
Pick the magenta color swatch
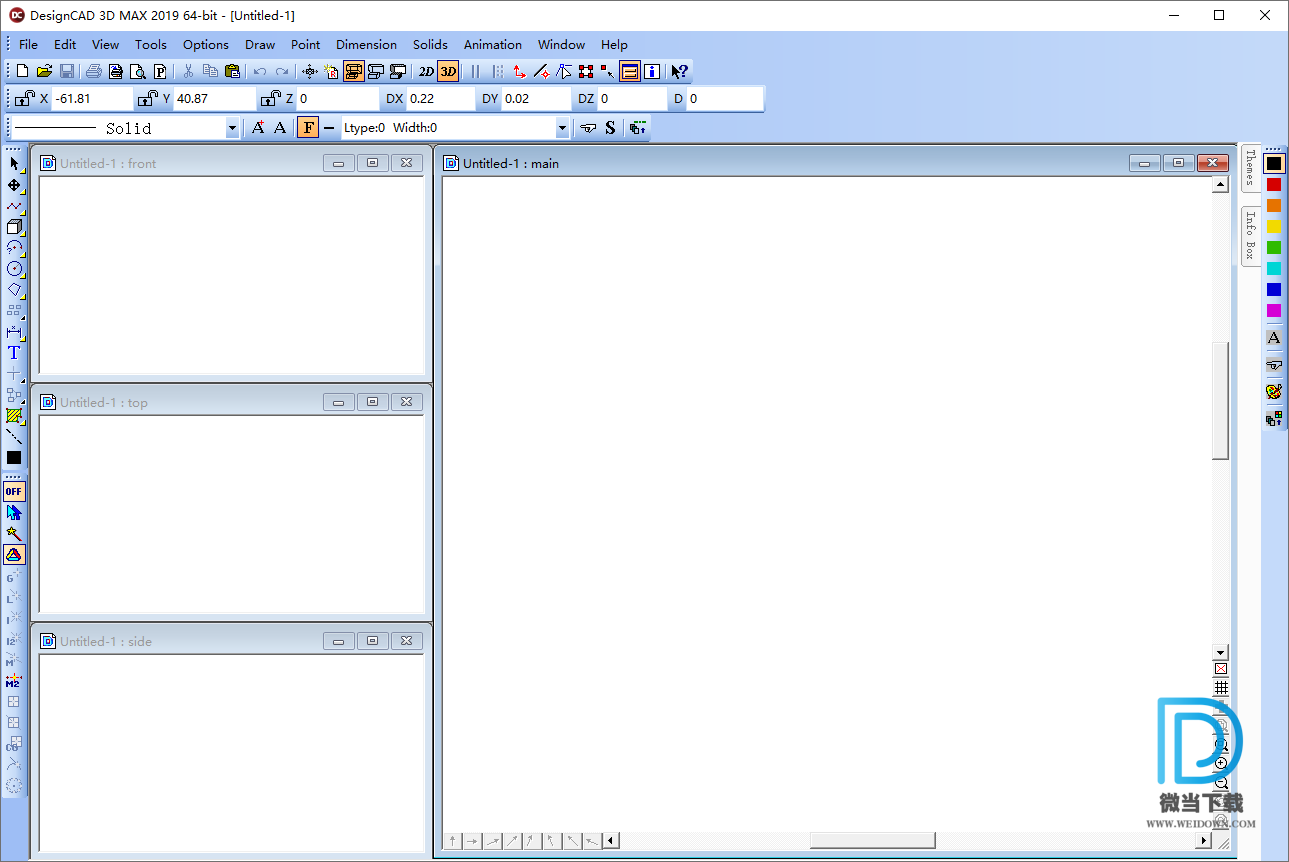[x=1273, y=310]
